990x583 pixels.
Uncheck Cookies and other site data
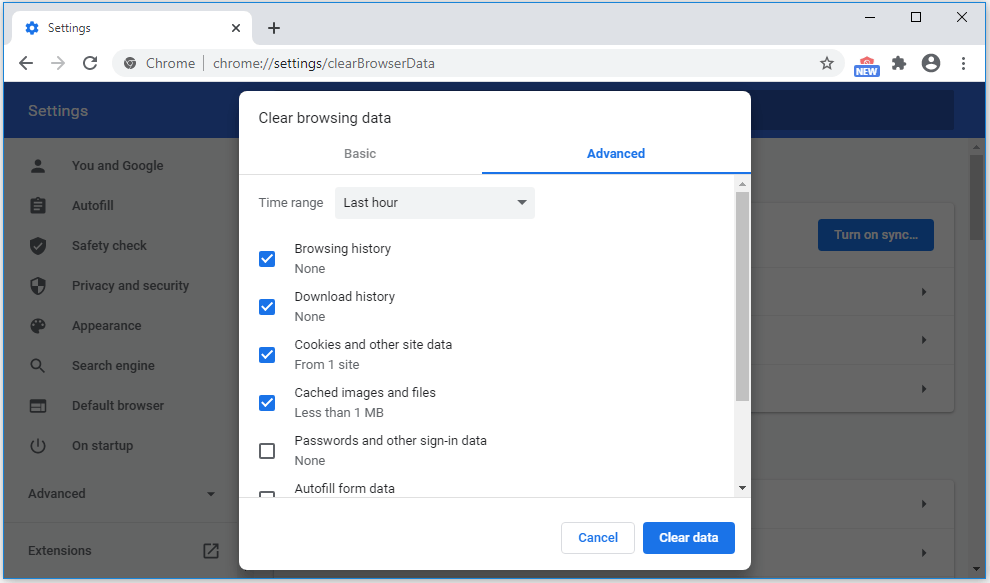pos(267,355)
